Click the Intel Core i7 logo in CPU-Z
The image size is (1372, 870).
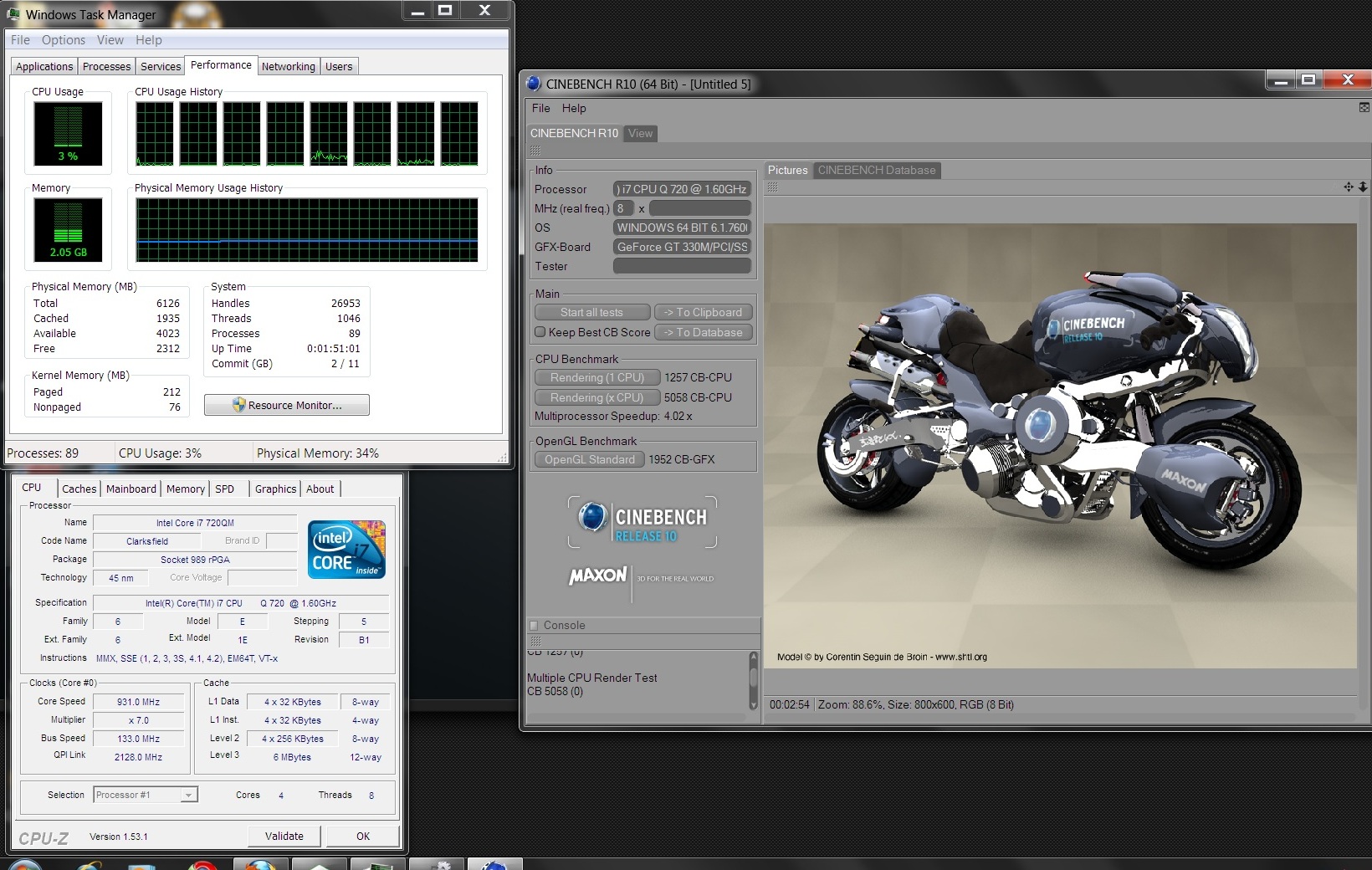(346, 549)
